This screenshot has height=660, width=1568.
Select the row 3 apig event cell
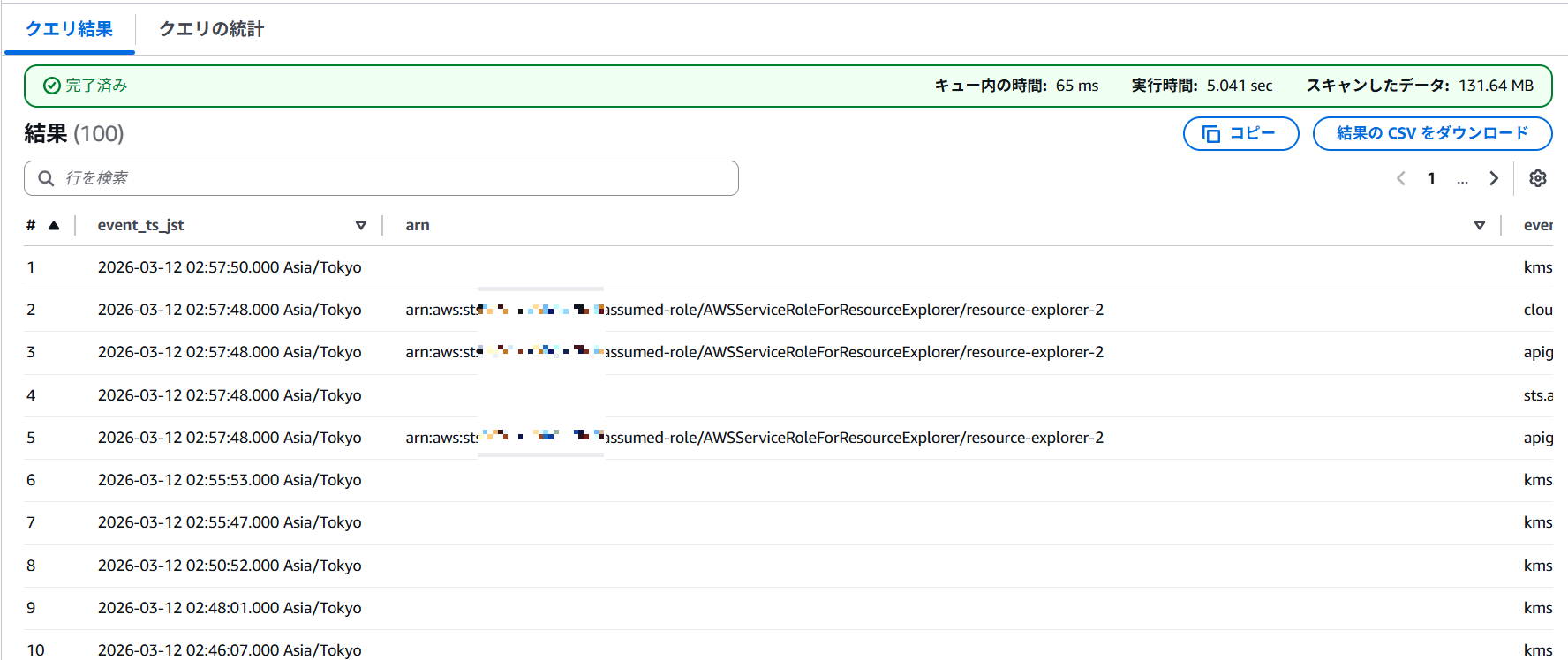[1537, 352]
